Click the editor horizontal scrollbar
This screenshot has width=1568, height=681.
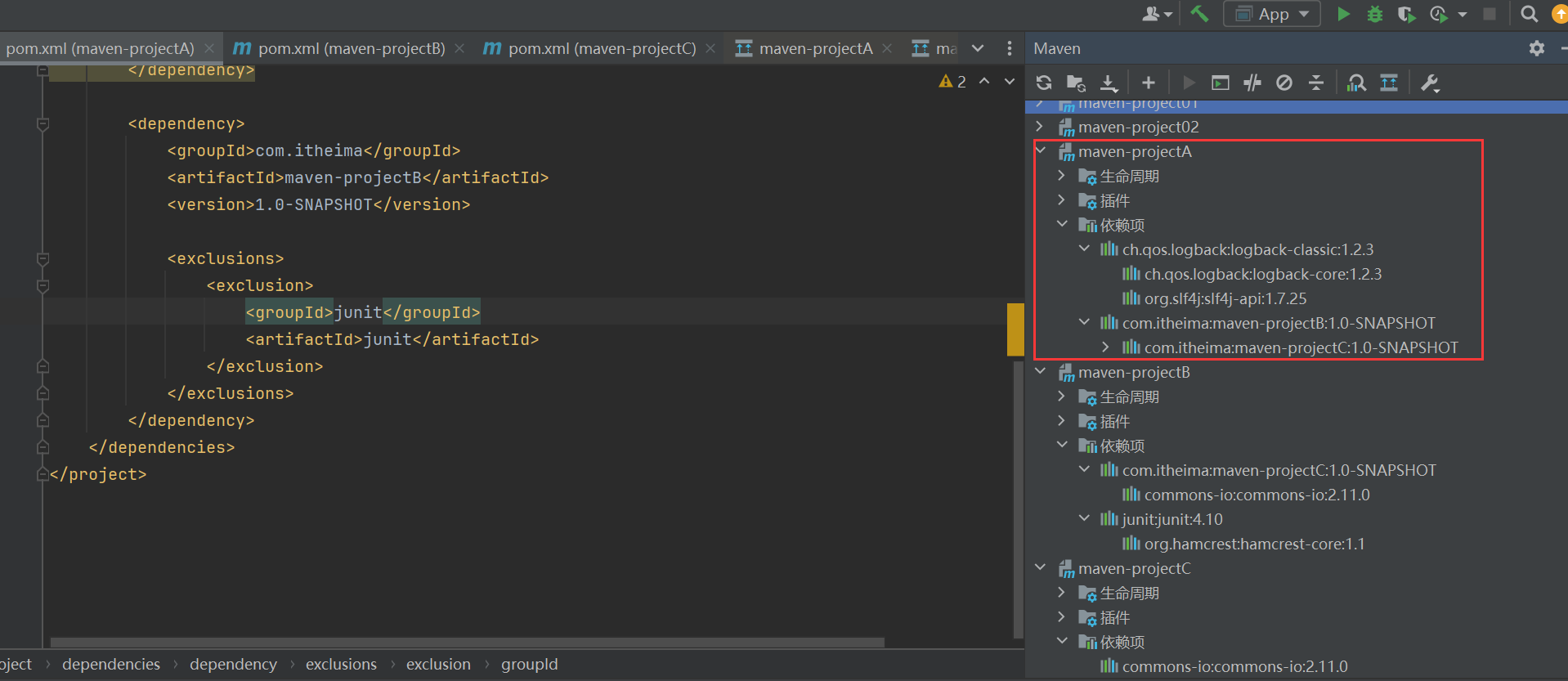point(468,643)
